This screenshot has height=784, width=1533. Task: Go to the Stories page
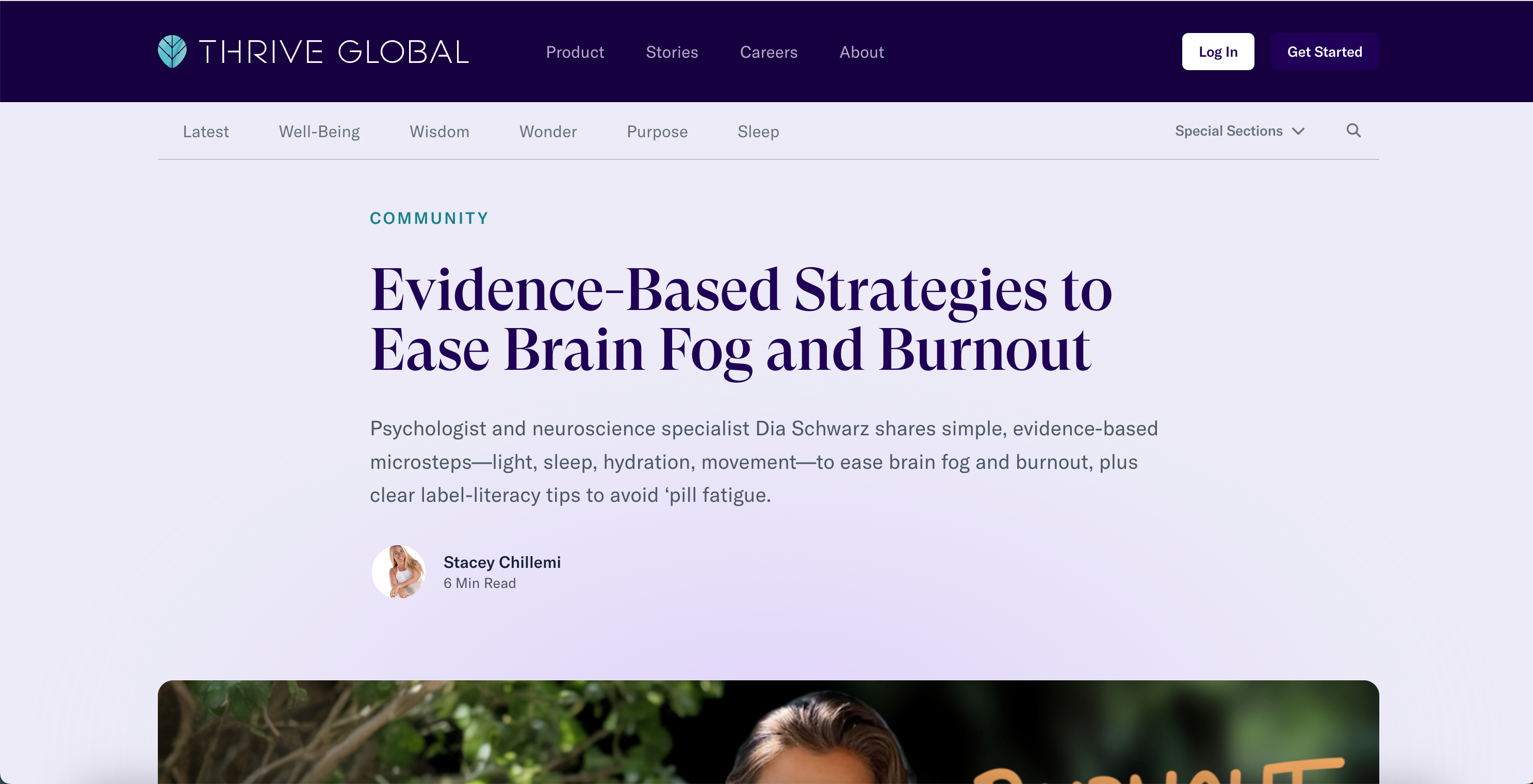tap(671, 52)
